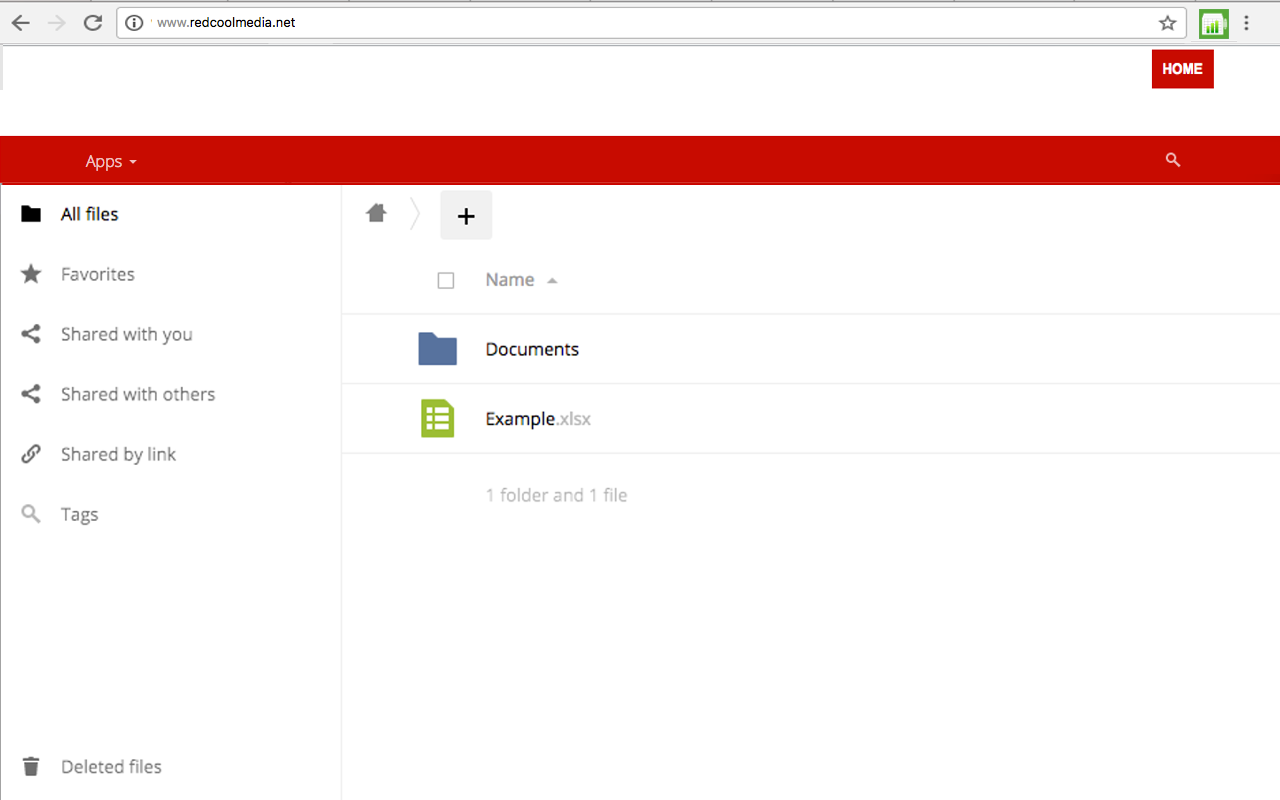The height and width of the screenshot is (800, 1280).
Task: Click the blue Documents folder icon
Action: [437, 349]
